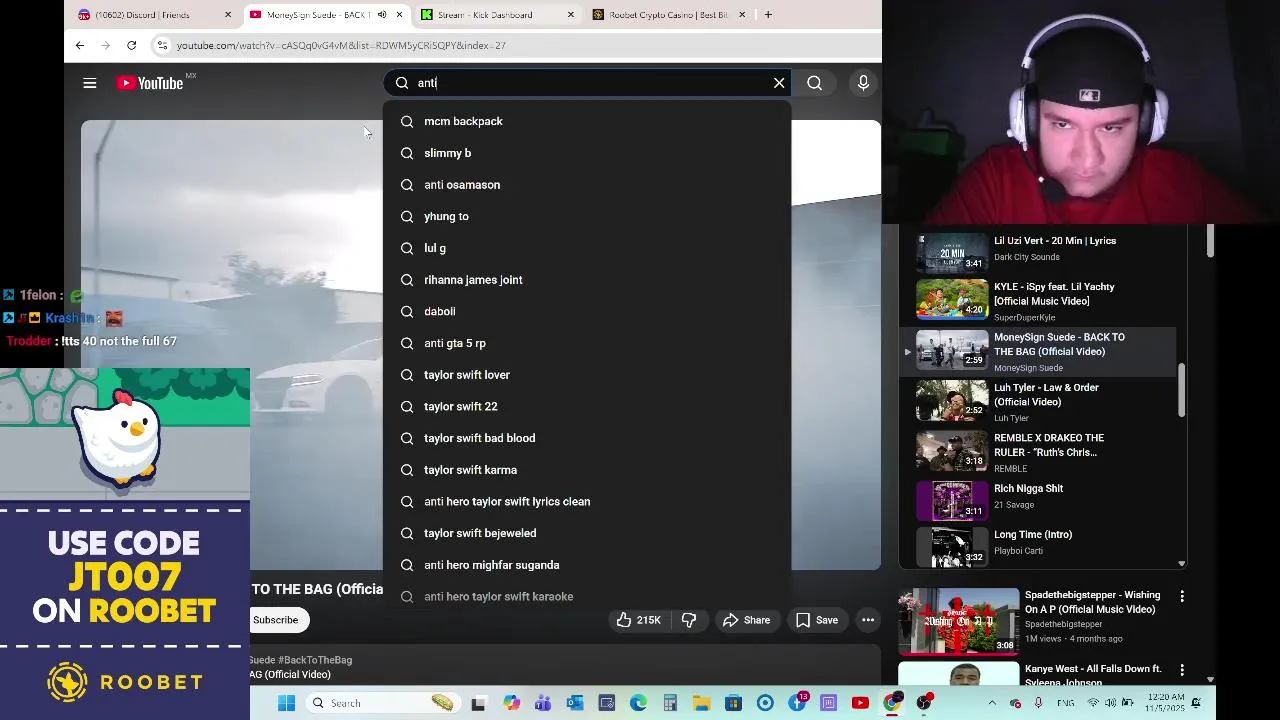1280x720 pixels.
Task: Open Outlook from the taskbar
Action: (575, 703)
